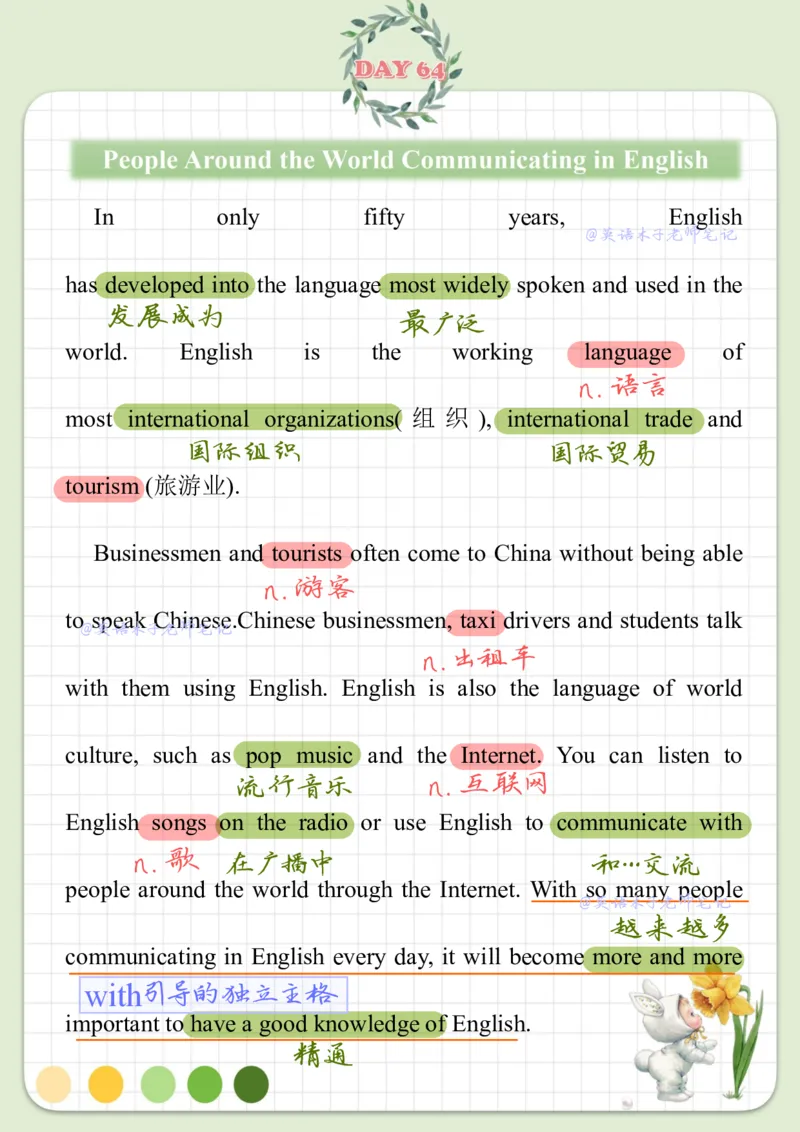Image resolution: width=800 pixels, height=1132 pixels.
Task: Click the handwritten note '最广泛'
Action: tap(440, 322)
